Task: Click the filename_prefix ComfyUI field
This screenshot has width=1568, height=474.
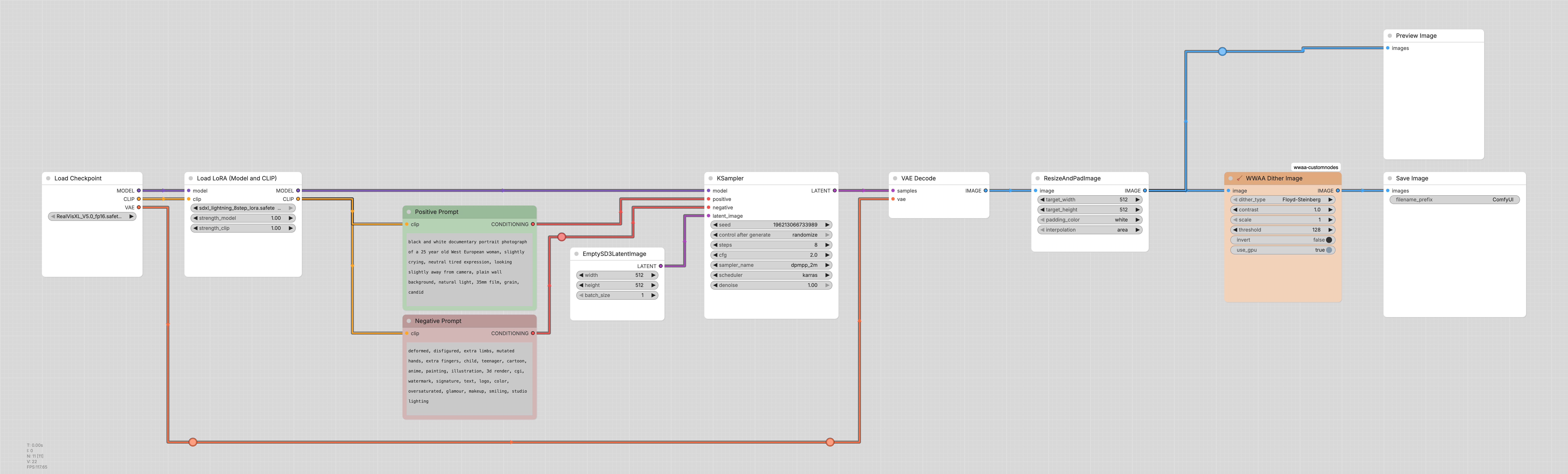Action: pos(1455,200)
